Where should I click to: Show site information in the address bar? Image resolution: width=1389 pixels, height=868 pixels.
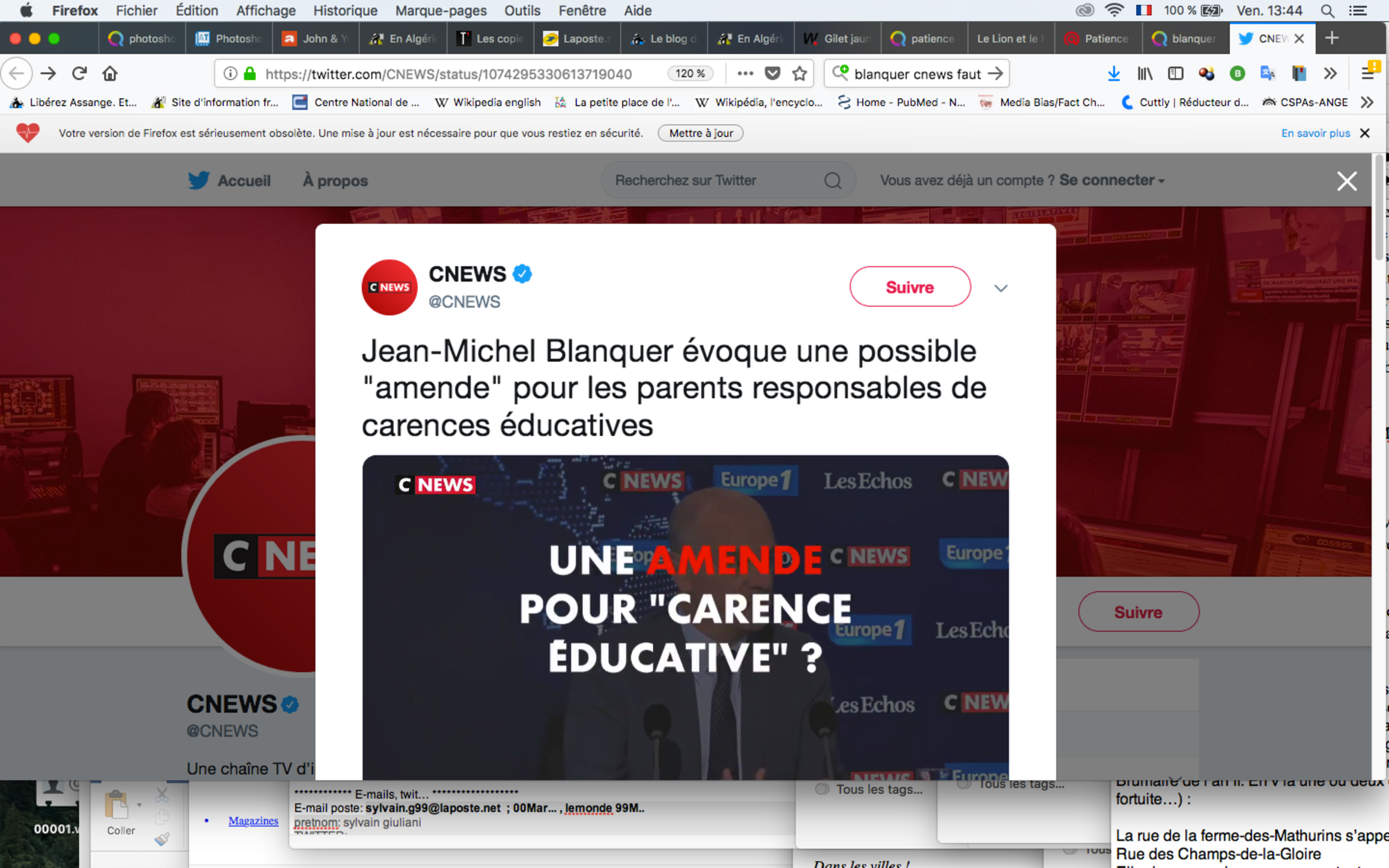[230, 74]
